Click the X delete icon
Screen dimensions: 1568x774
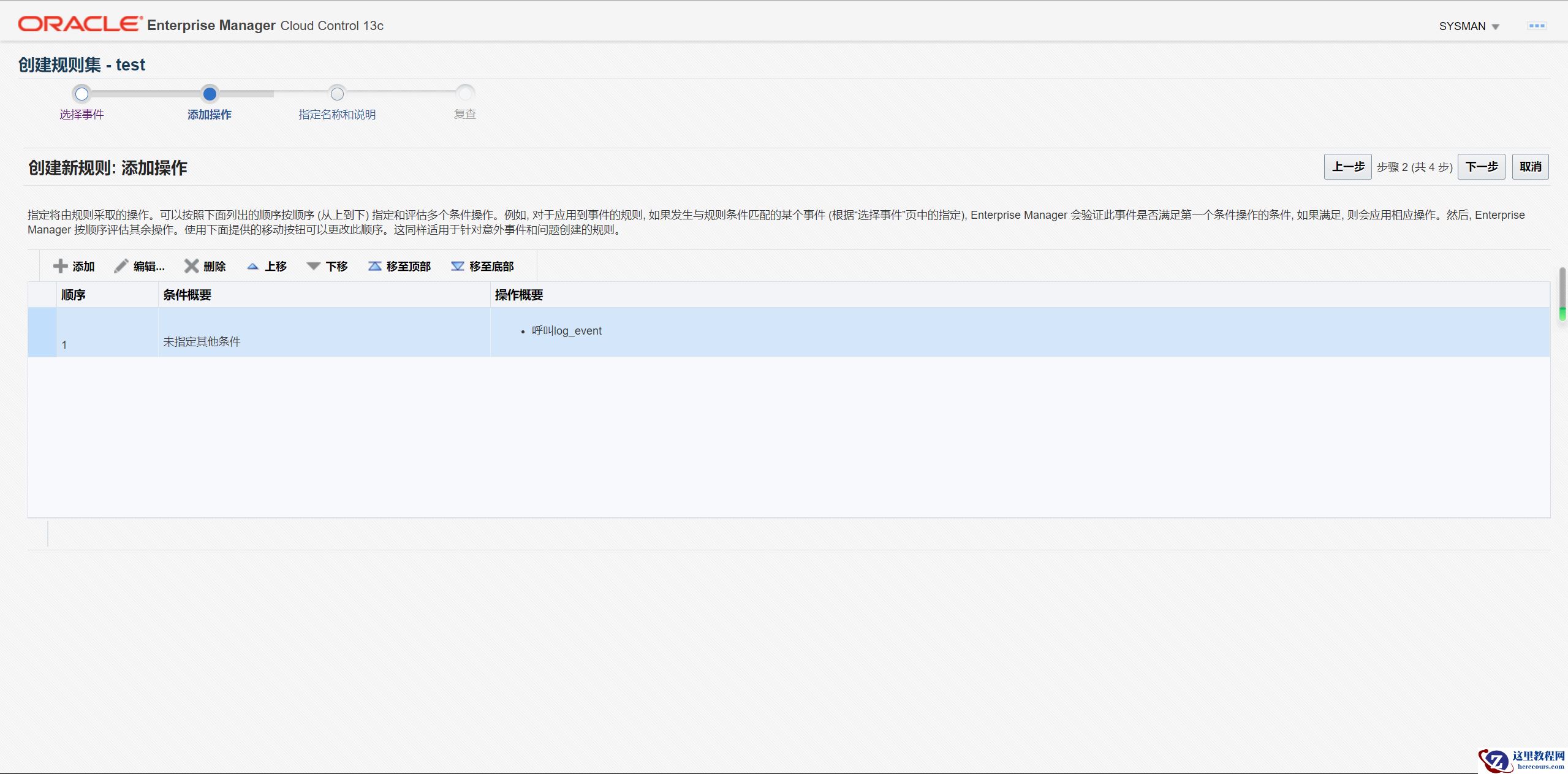(191, 266)
